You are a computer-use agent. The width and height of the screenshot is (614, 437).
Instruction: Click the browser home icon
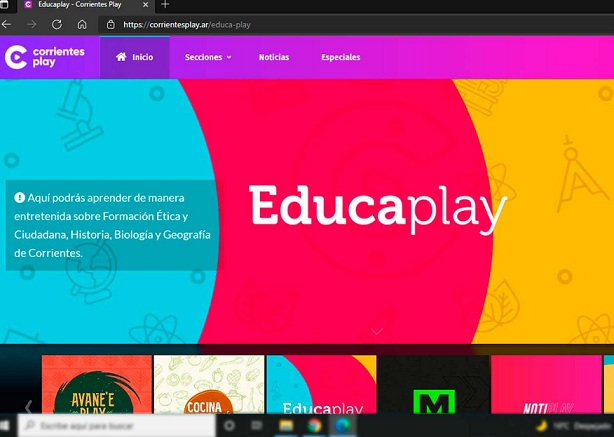pyautogui.click(x=82, y=25)
